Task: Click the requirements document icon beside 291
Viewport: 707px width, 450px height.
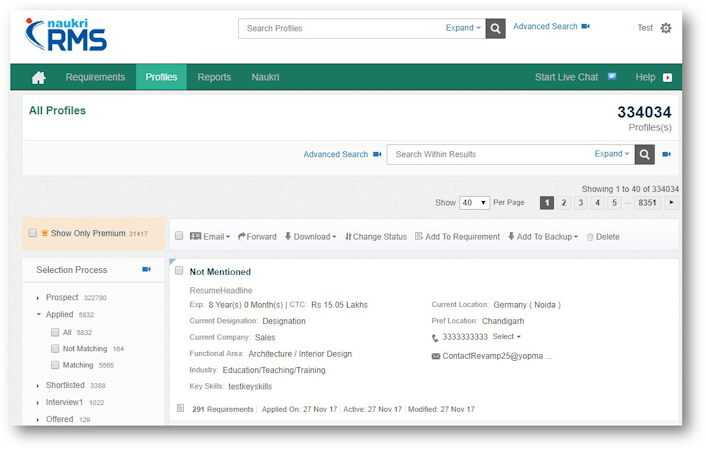Action: pos(180,409)
